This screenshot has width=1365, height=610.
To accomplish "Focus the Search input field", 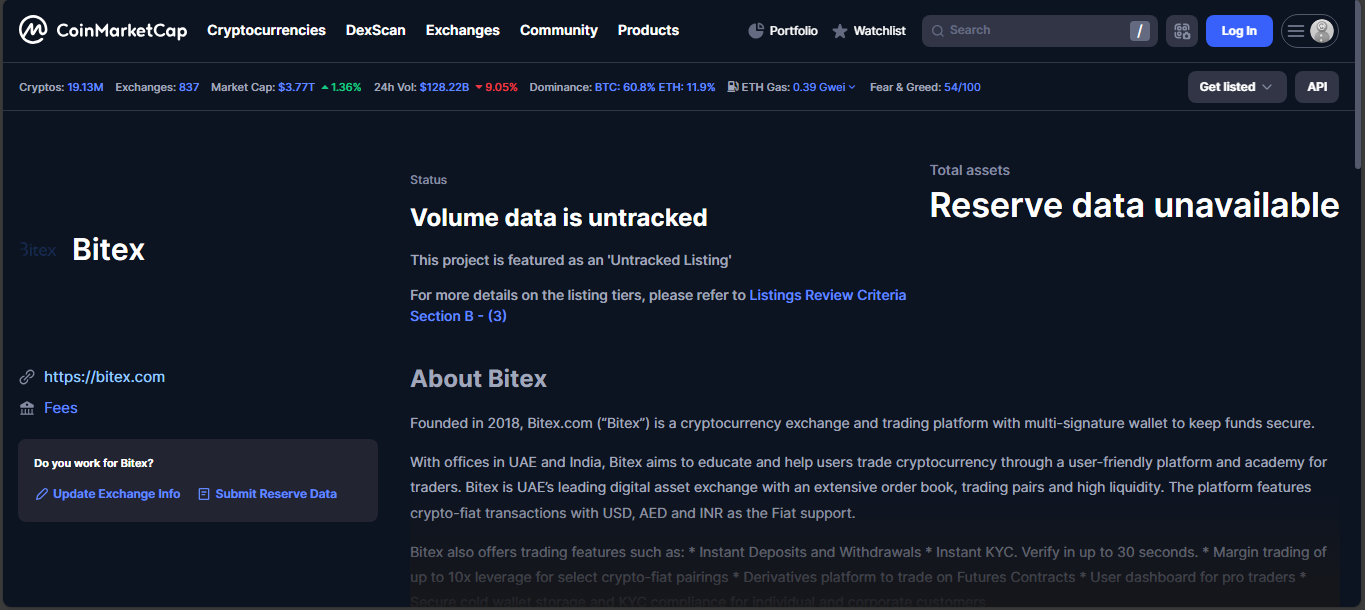I will [1039, 31].
